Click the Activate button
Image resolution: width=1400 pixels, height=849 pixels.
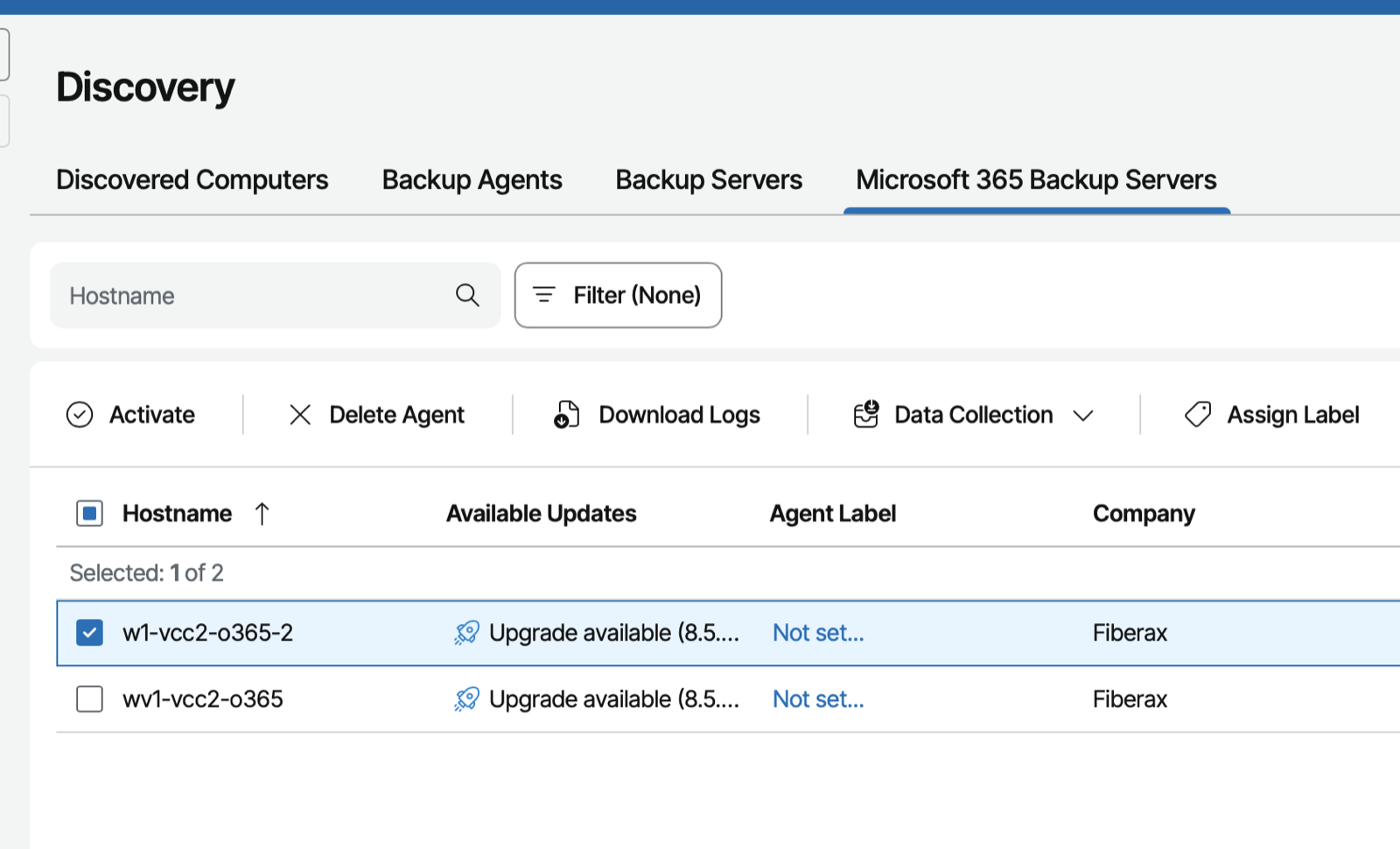[x=130, y=415]
